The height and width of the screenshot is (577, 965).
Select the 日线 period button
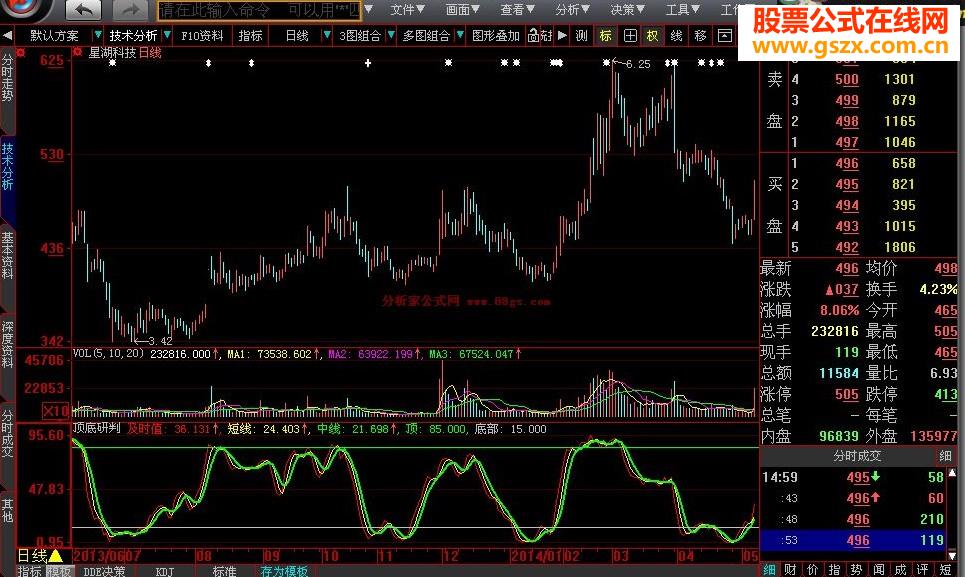pos(297,36)
